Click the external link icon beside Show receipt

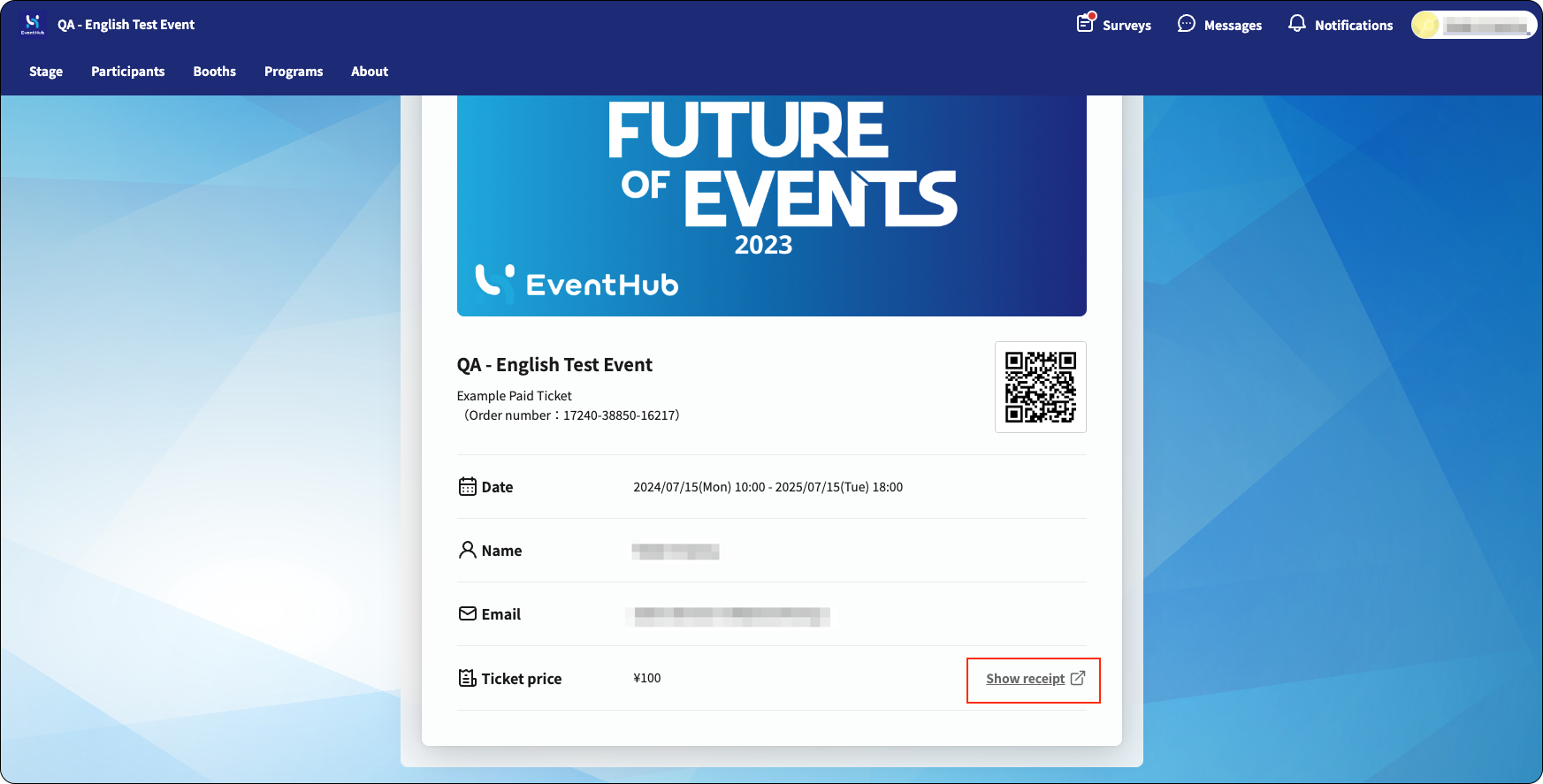[1078, 678]
